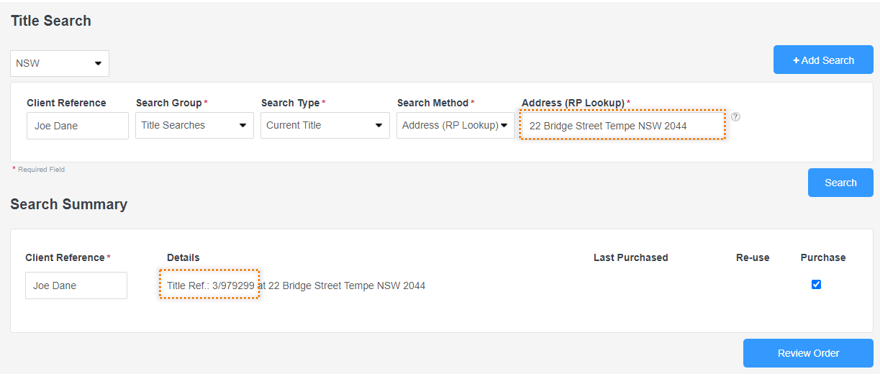
Task: Focus the Client Reference field in the search form
Action: (77, 126)
